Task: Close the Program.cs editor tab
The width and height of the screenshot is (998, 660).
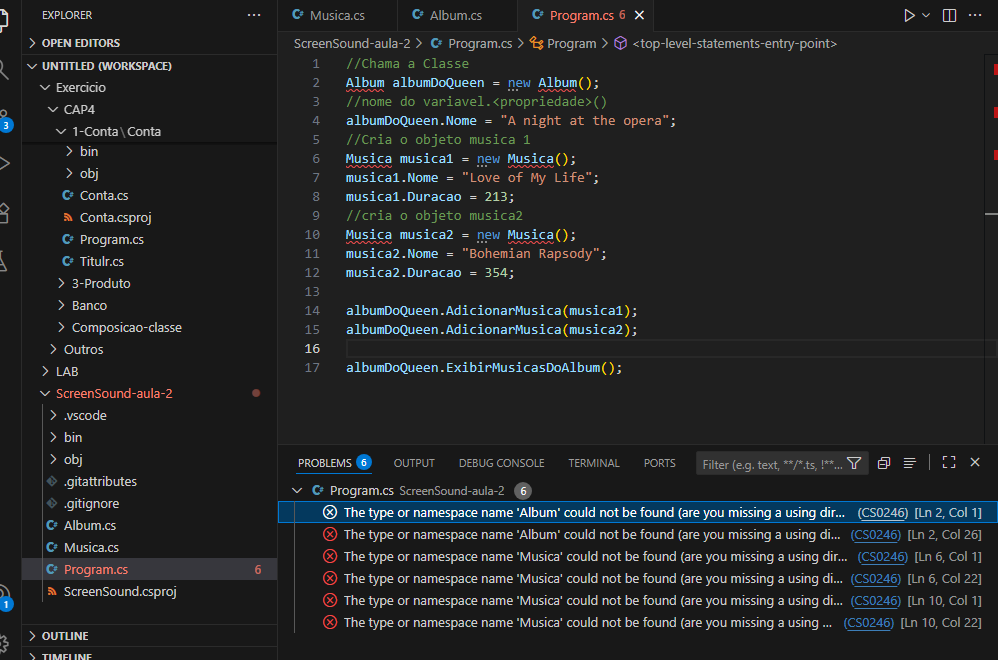Action: pos(639,16)
